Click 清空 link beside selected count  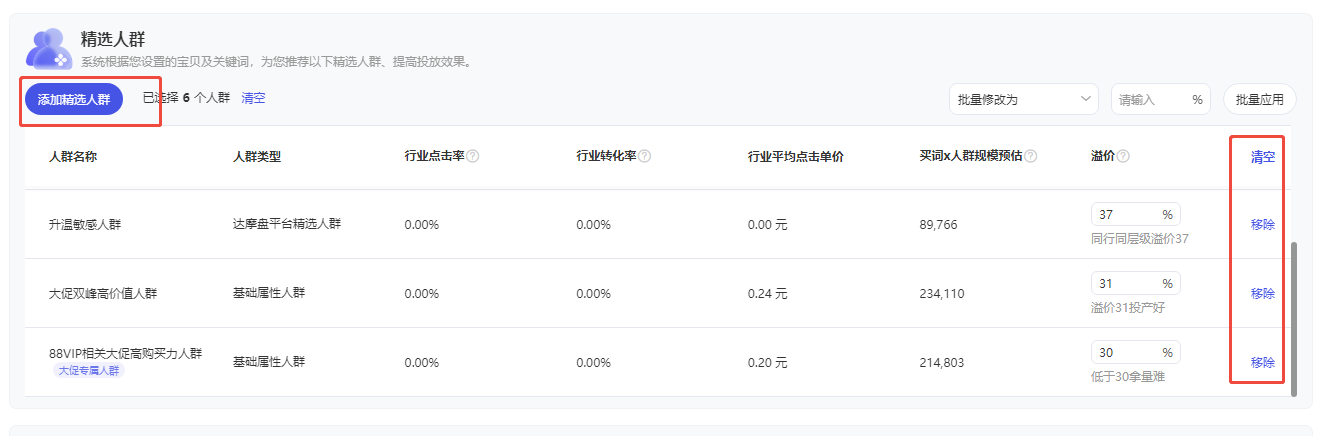coord(253,98)
